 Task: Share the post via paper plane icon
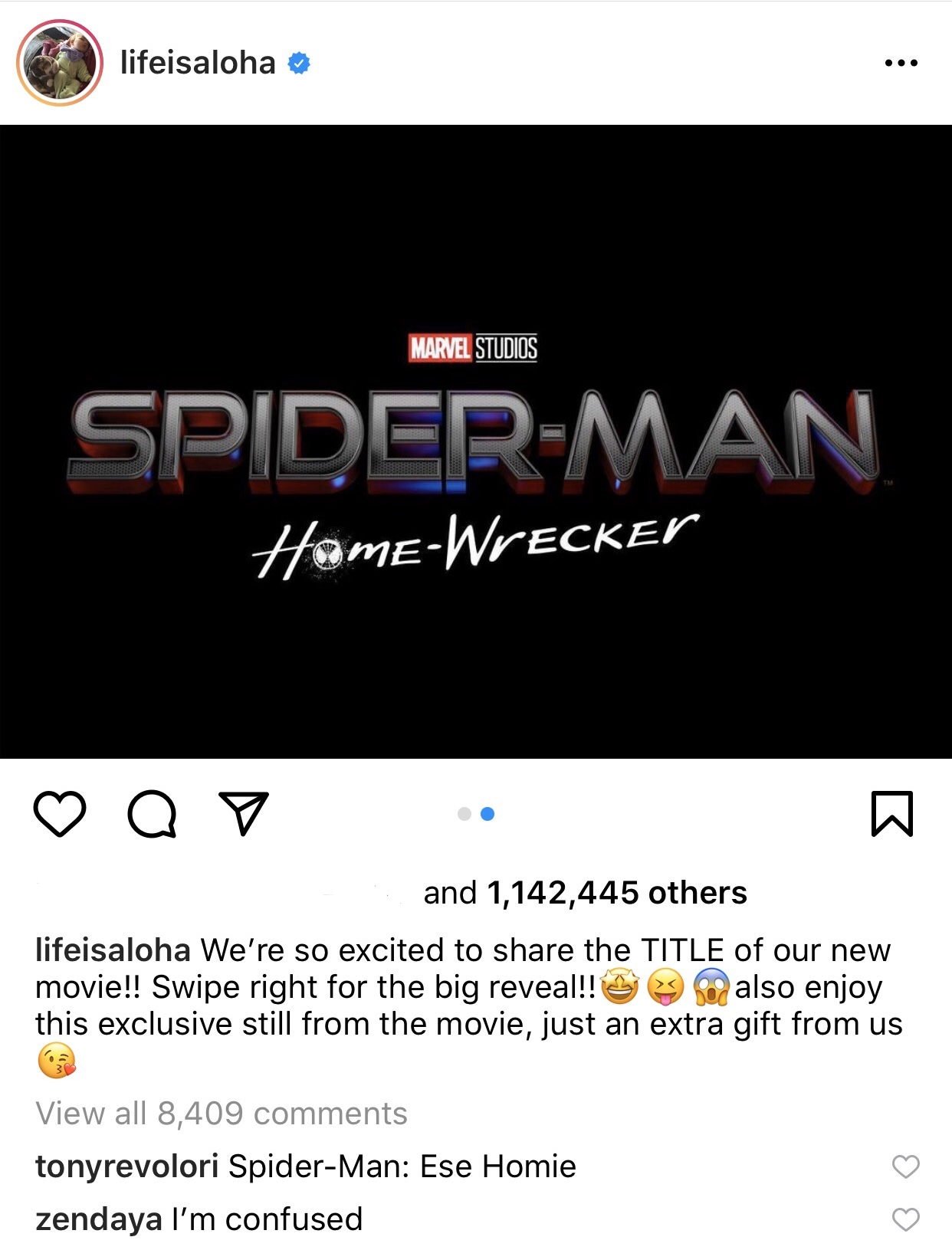(x=244, y=812)
